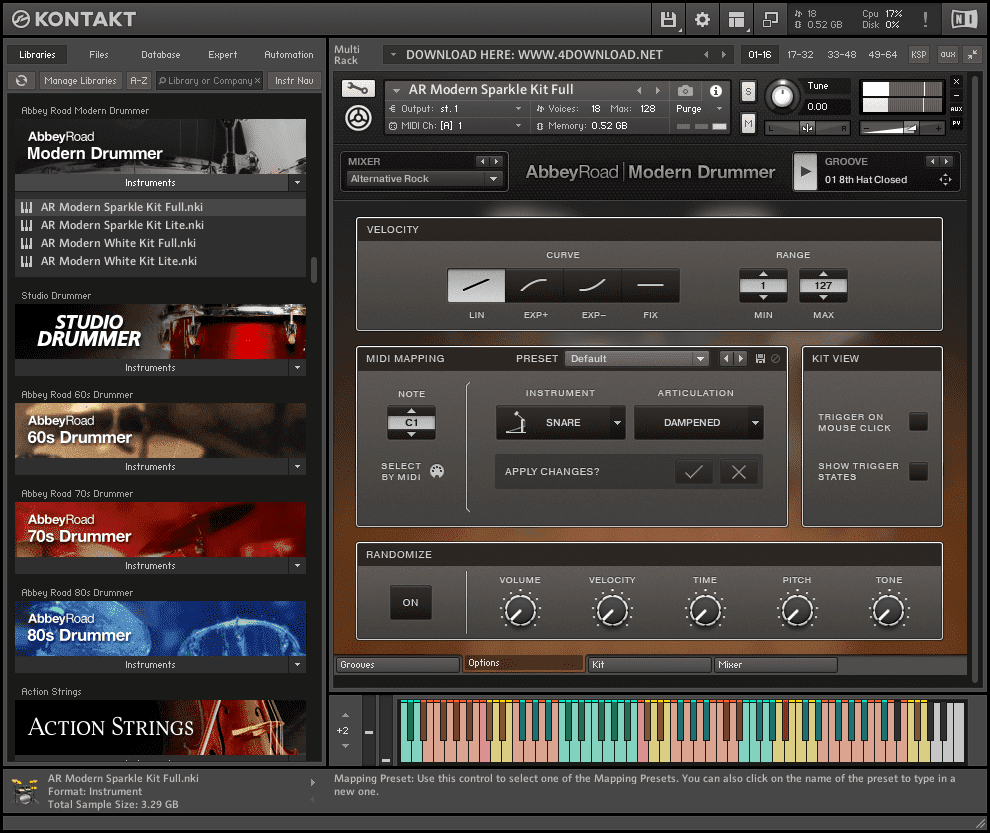The height and width of the screenshot is (833, 990).
Task: Toggle AUX button in instrument header
Action: tap(957, 109)
